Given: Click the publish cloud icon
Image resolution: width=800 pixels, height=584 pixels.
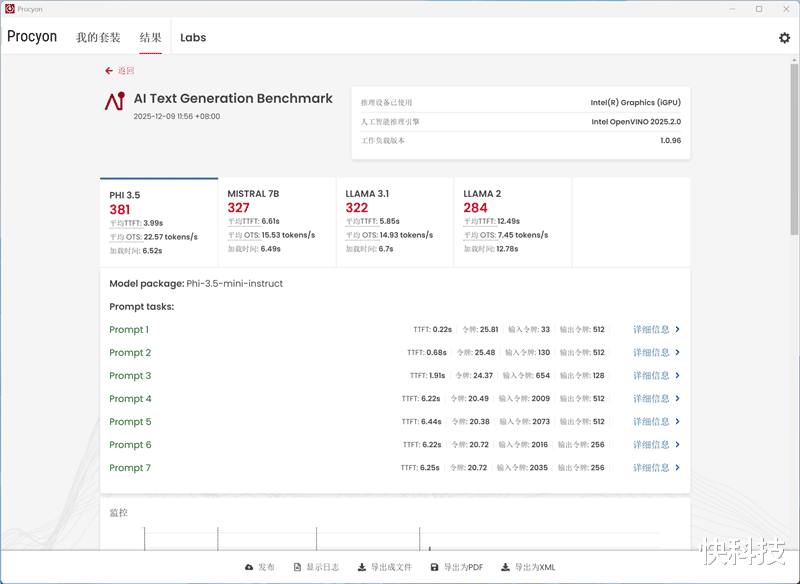Looking at the screenshot, I should [x=249, y=567].
